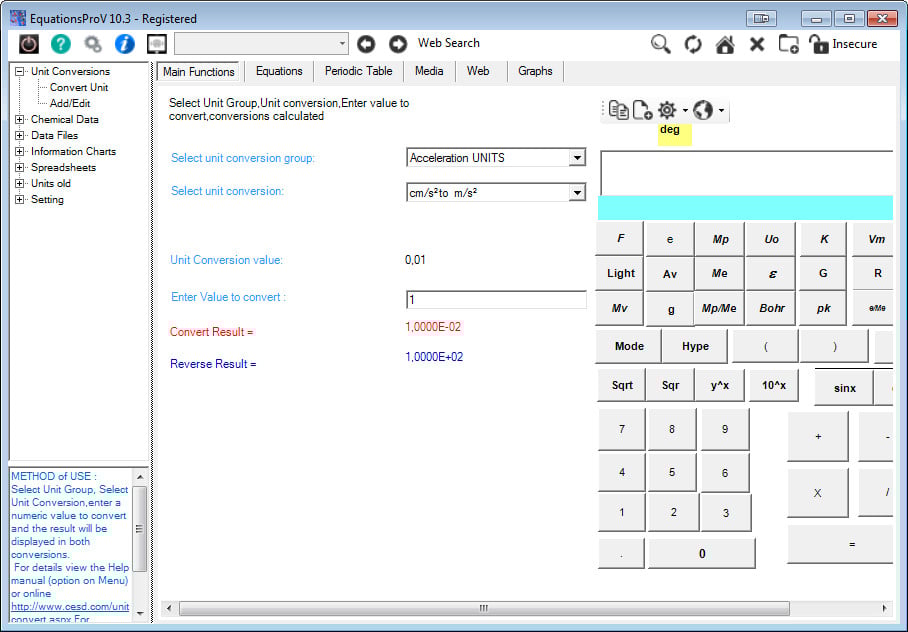Toggle the Insecure padlock icon
Image resolution: width=908 pixels, height=632 pixels.
click(818, 44)
